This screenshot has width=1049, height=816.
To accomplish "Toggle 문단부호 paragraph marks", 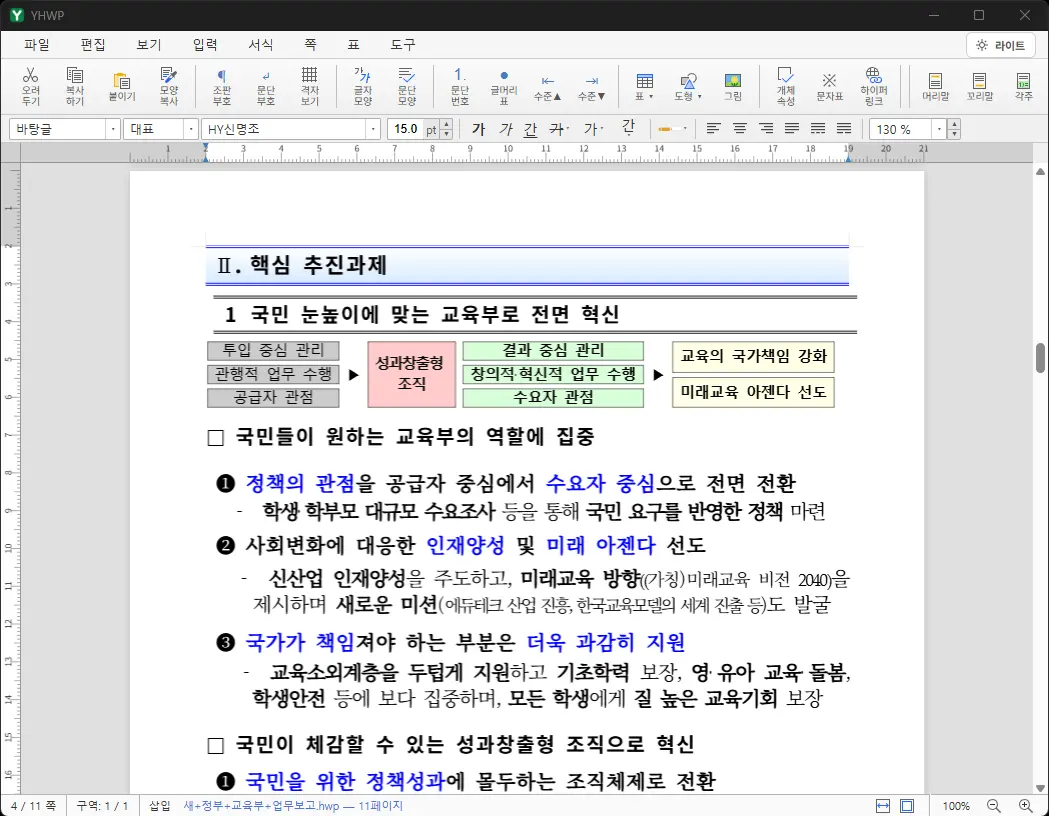I will point(266,86).
